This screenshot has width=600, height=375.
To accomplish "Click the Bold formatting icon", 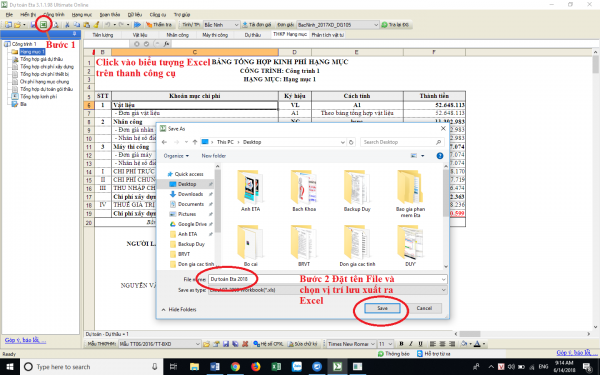I will (401, 344).
